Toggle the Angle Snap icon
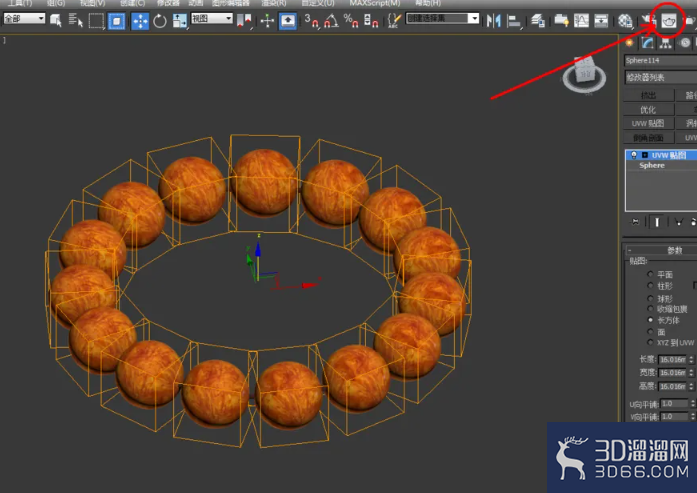 (x=331, y=20)
